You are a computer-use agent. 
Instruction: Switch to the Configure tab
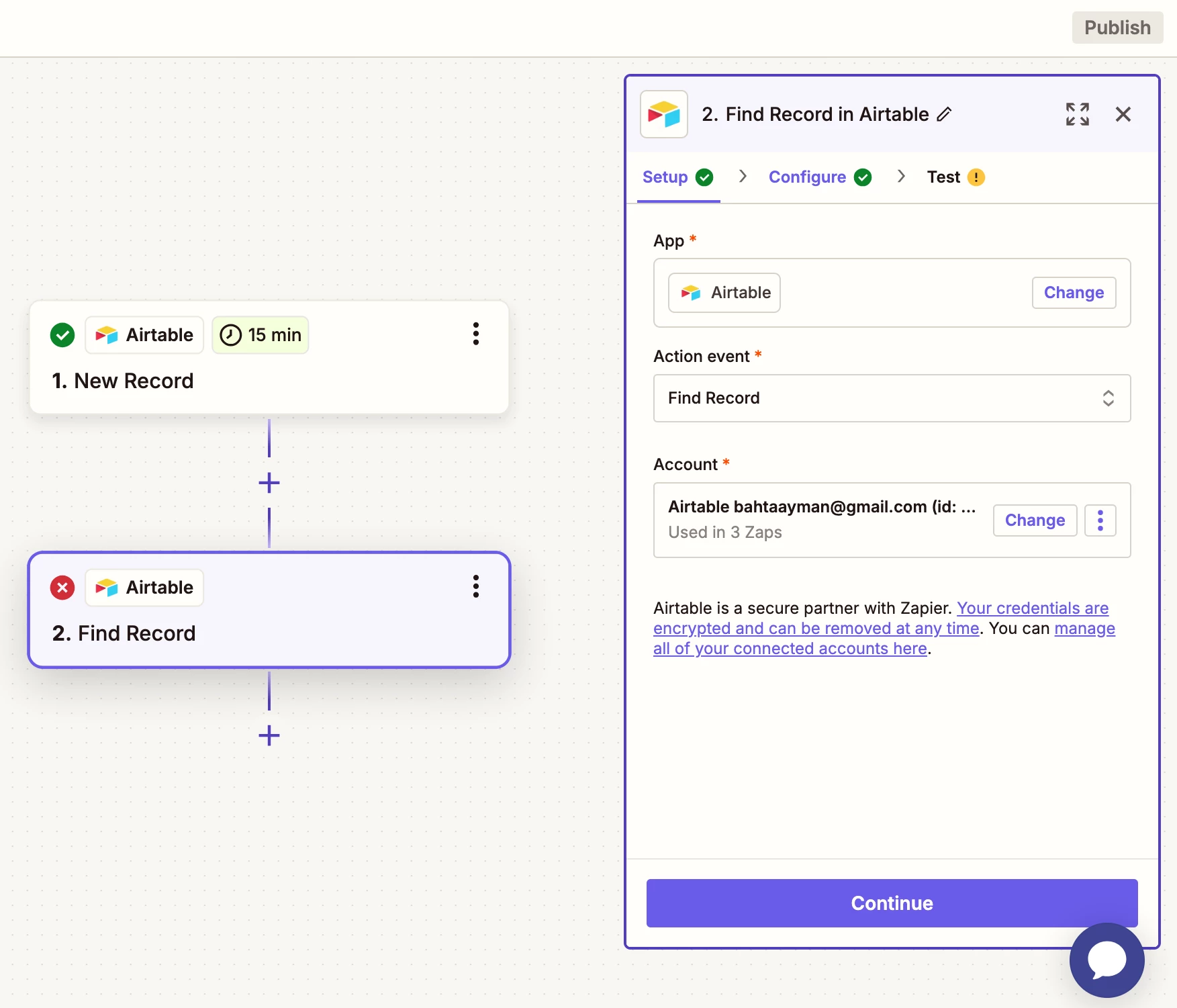tap(820, 177)
